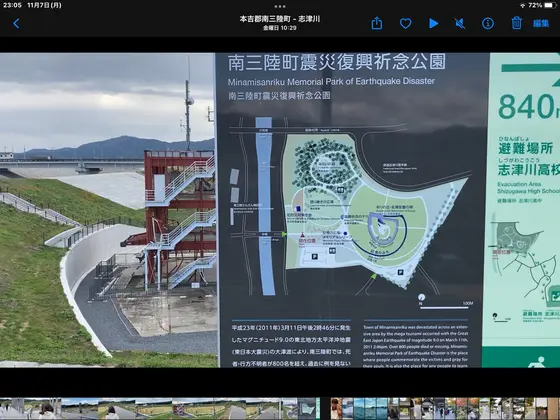Unmute the video with the speaker icon
The height and width of the screenshot is (420, 560).
[x=460, y=24]
